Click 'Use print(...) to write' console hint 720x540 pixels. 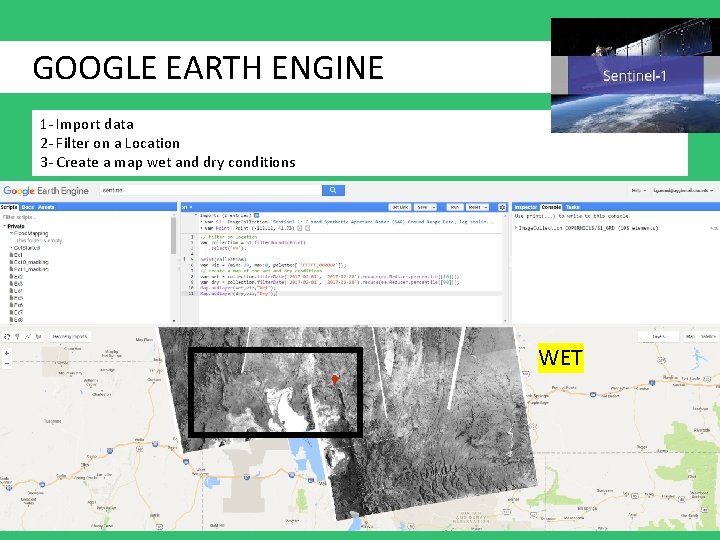point(572,216)
